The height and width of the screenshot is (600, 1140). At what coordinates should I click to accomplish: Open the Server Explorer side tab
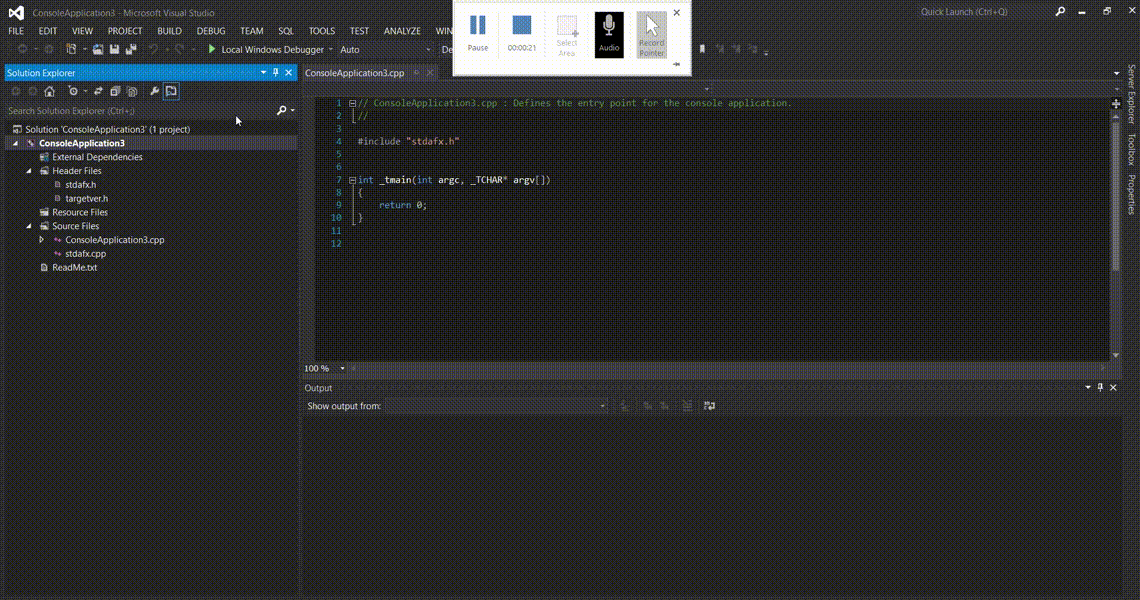[x=1131, y=95]
